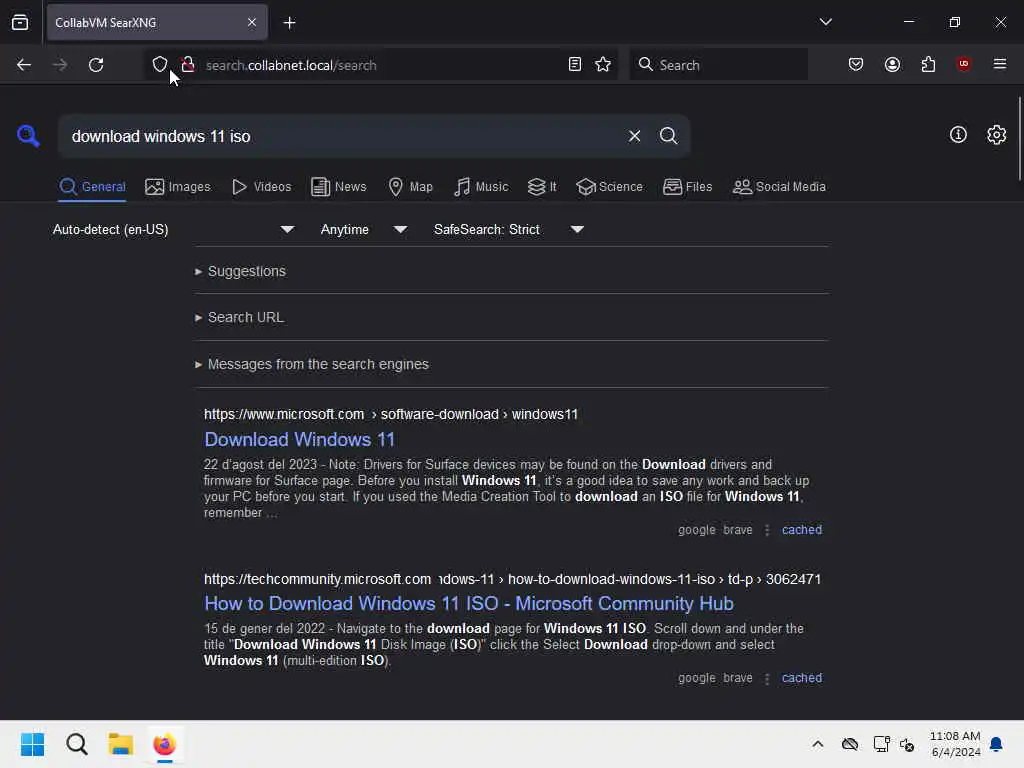Viewport: 1024px width, 768px height.
Task: Show hidden tray icons chevron
Action: click(x=818, y=744)
